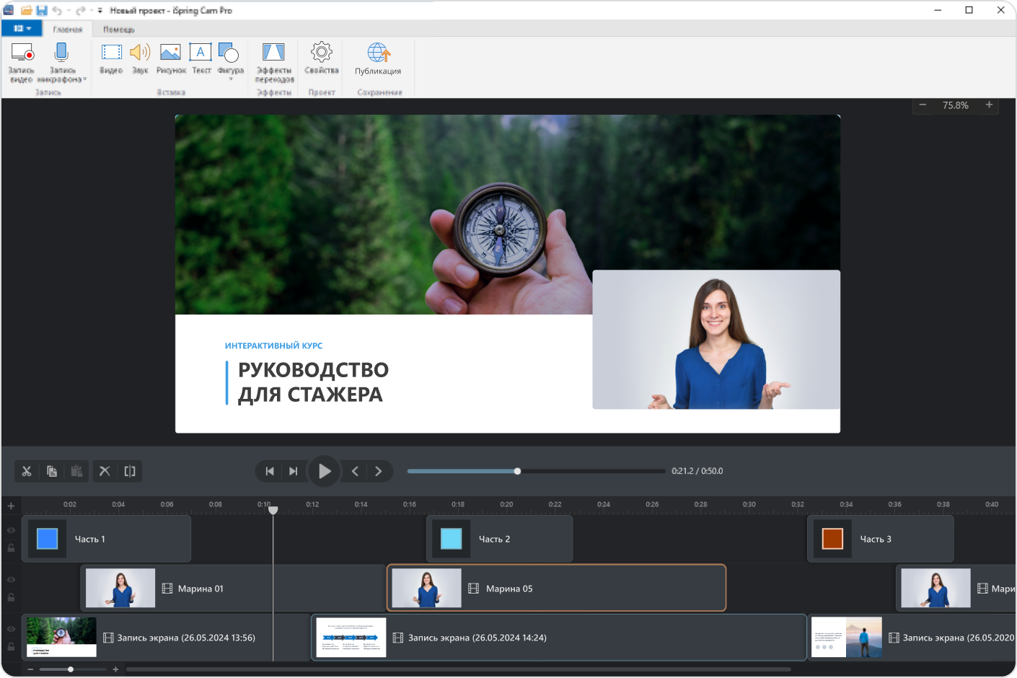Click the timeline playhead marker
The image size is (1017, 678).
pos(273,510)
